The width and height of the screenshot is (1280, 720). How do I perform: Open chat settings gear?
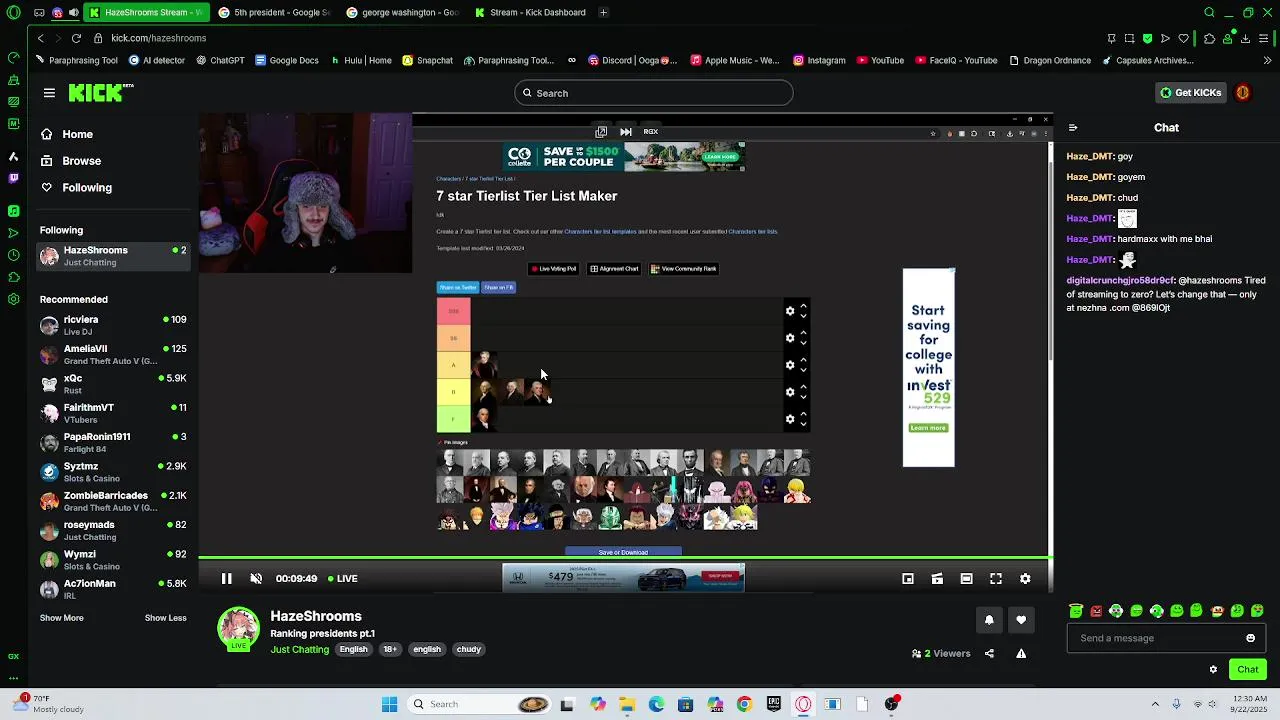pos(1213,669)
